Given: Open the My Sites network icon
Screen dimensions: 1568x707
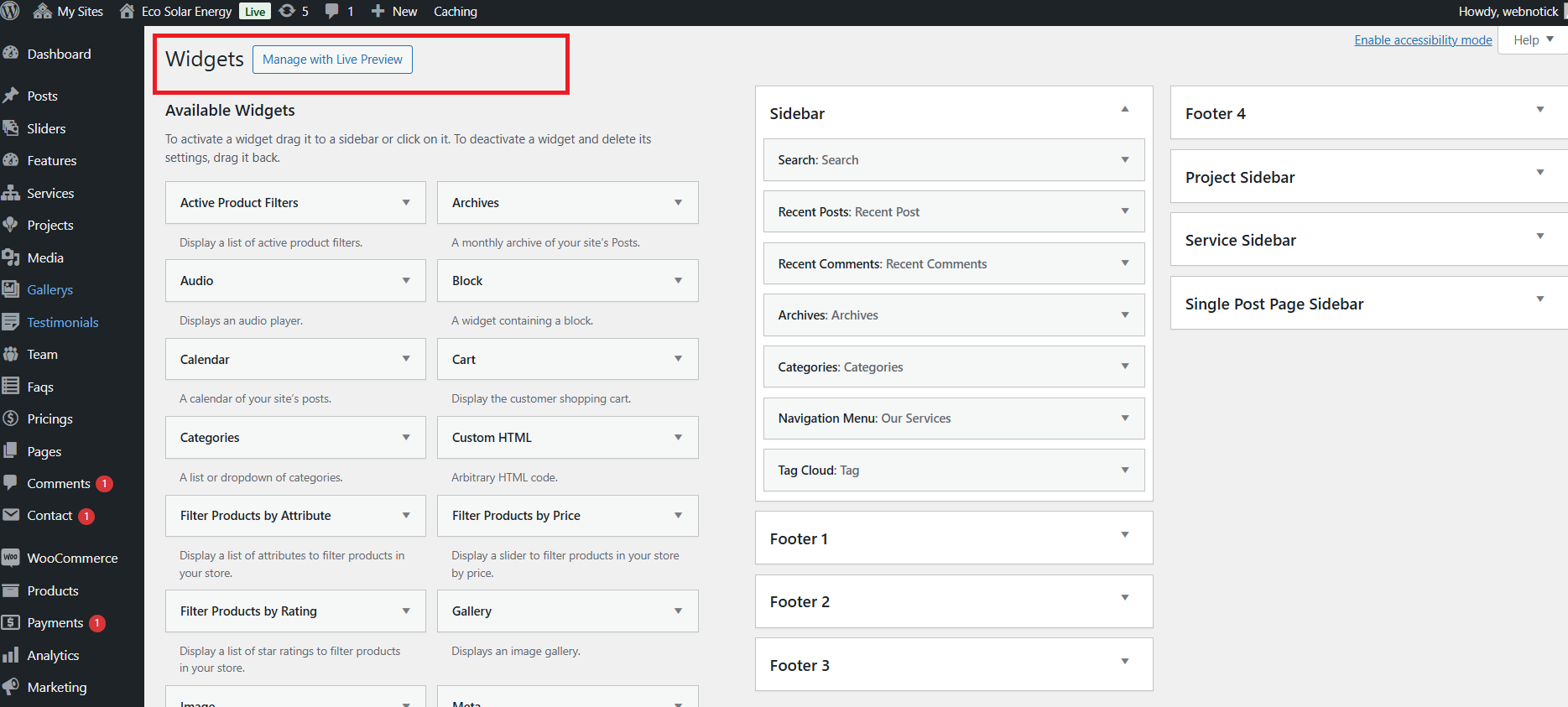Looking at the screenshot, I should click(42, 11).
